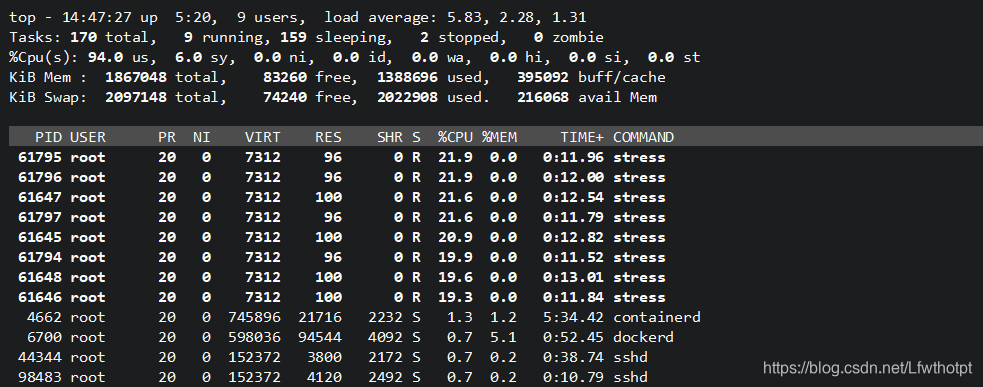Click the 170 total tasks count
The image size is (983, 387).
click(83, 37)
